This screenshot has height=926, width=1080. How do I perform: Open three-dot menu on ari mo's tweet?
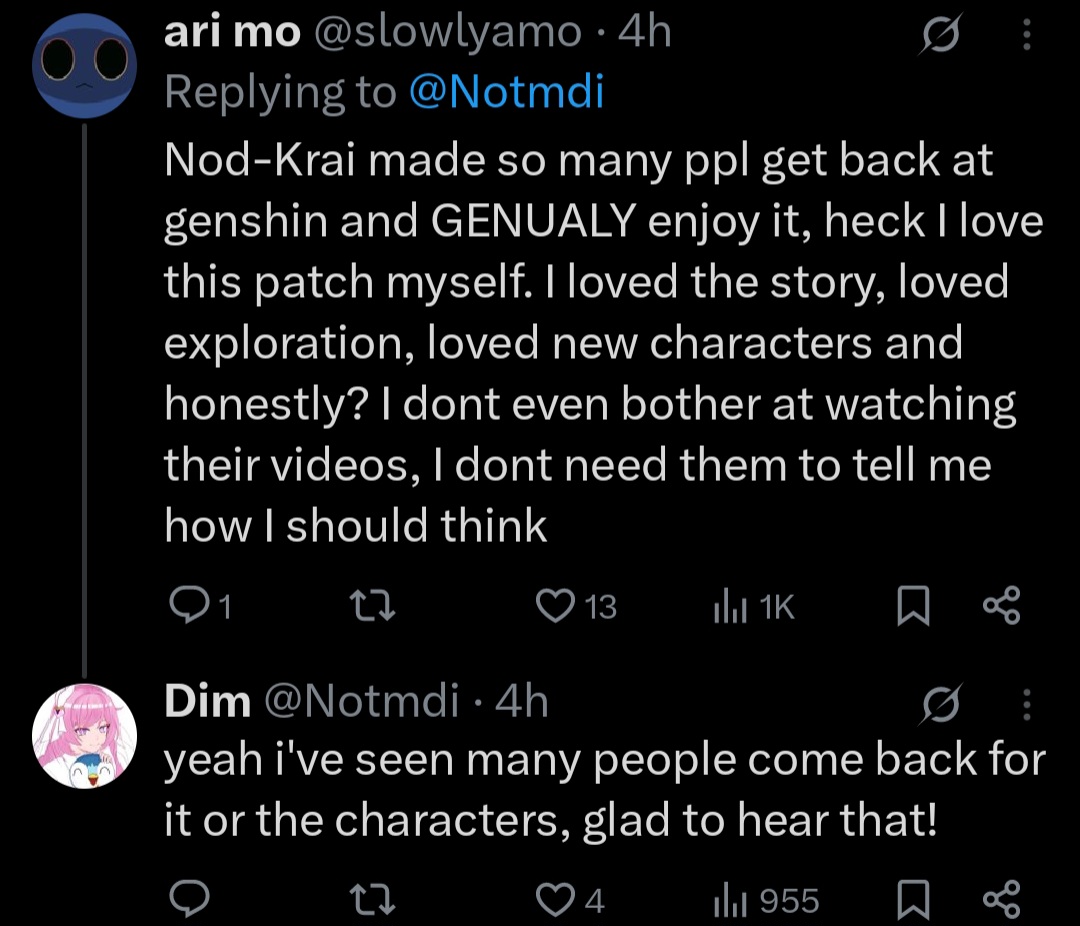click(1026, 34)
